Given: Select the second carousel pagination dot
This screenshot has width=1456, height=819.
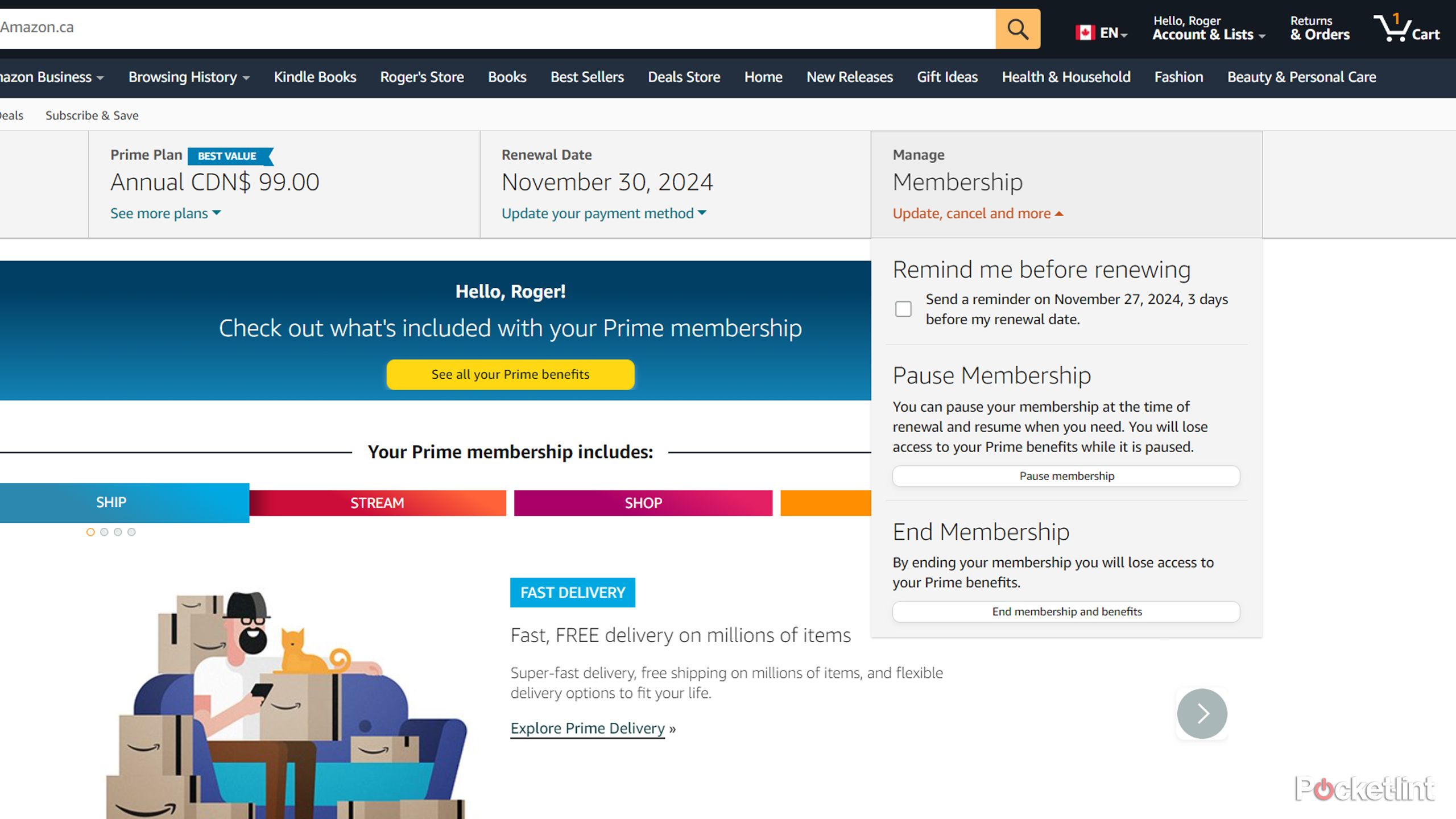Looking at the screenshot, I should click(104, 532).
